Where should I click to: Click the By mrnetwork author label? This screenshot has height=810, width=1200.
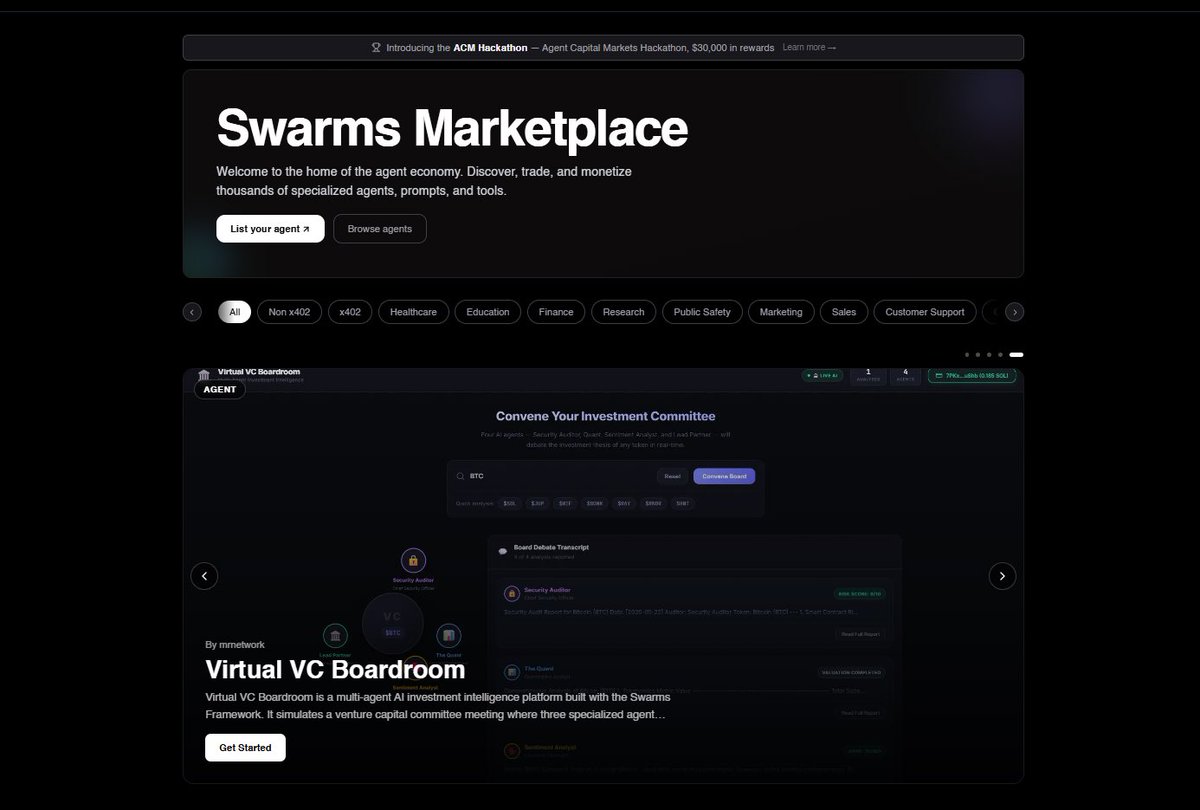tap(235, 645)
